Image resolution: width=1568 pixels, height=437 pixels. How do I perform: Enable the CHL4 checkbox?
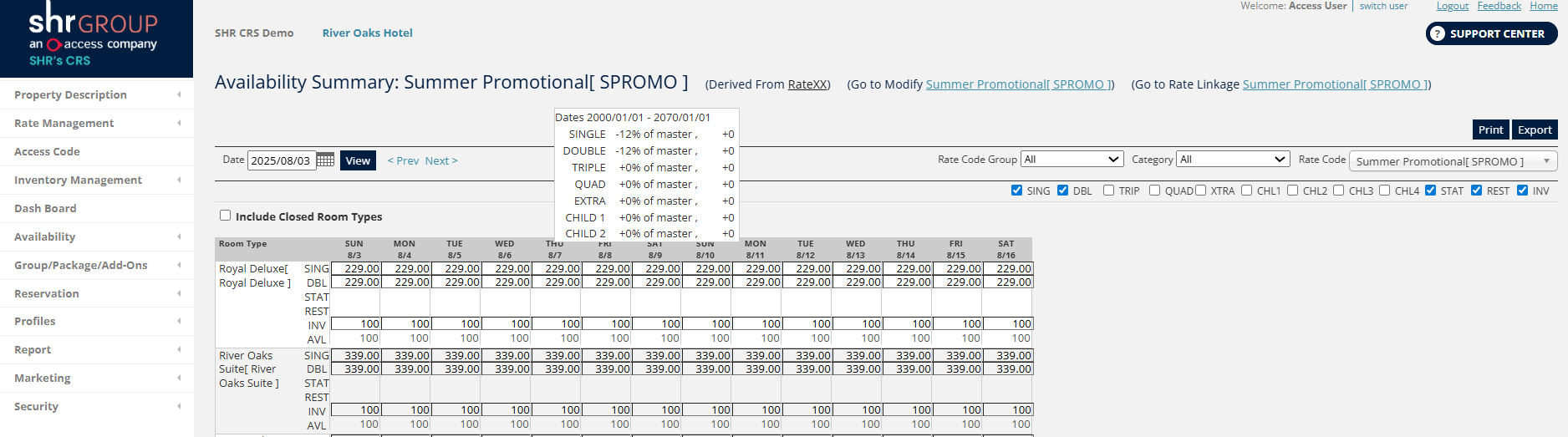1384,191
